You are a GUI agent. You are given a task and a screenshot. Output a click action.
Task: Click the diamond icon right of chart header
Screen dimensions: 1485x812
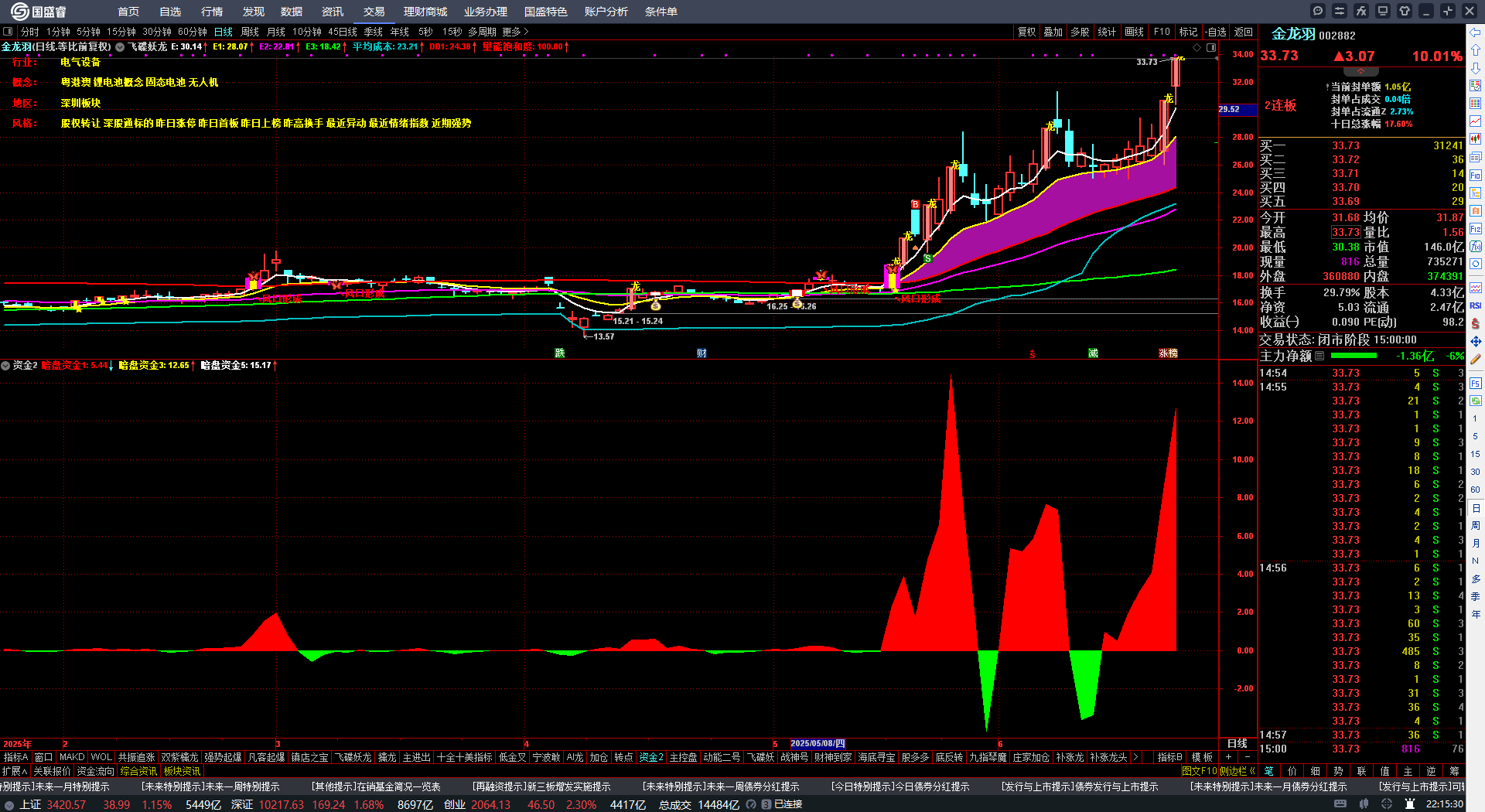pyautogui.click(x=1197, y=47)
